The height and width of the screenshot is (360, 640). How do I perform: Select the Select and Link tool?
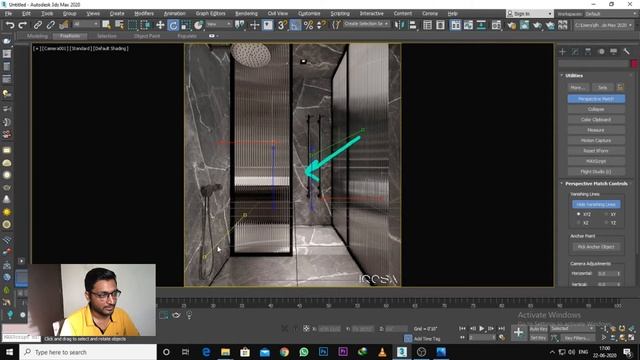[38, 25]
